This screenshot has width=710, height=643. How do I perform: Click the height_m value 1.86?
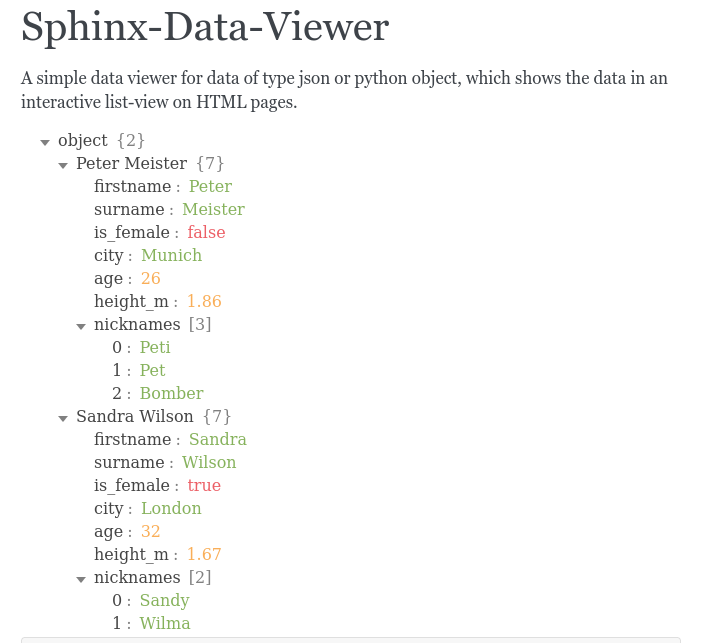coord(204,301)
